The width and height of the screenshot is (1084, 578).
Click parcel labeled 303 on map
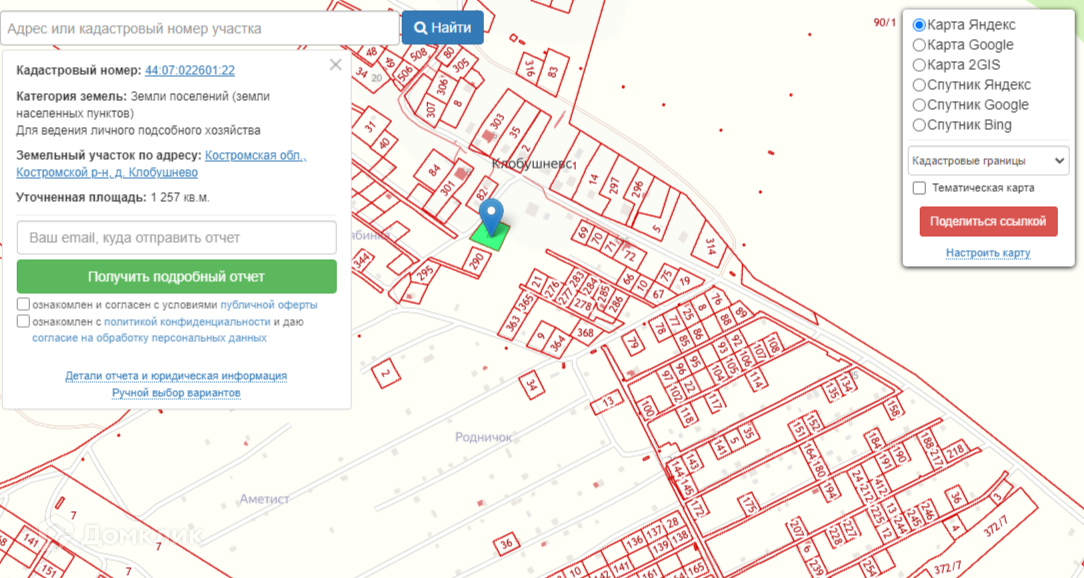click(x=496, y=121)
